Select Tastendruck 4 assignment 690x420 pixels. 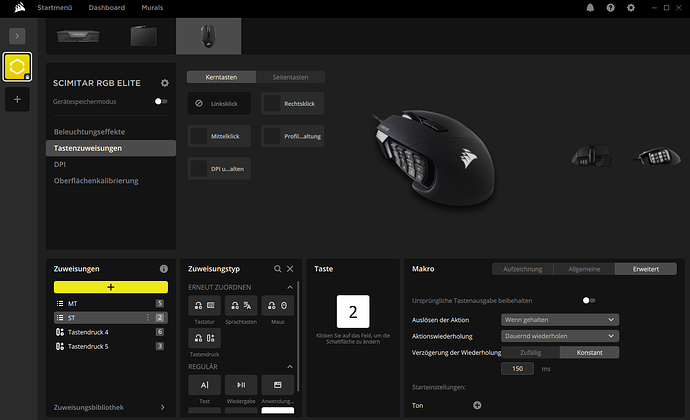pyautogui.click(x=111, y=332)
